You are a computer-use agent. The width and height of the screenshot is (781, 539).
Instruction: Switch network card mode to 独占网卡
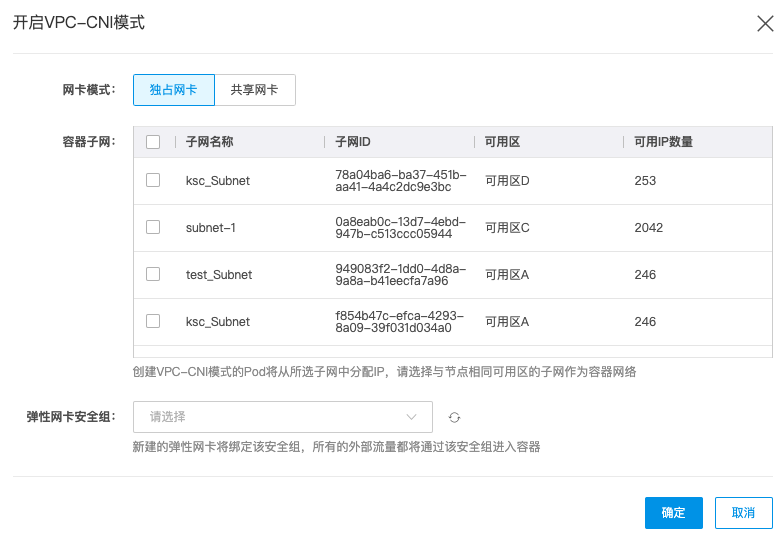173,89
